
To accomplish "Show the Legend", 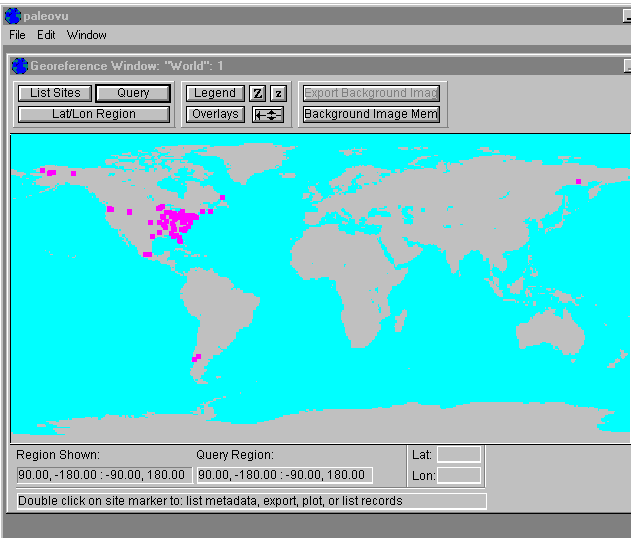I will [x=215, y=93].
